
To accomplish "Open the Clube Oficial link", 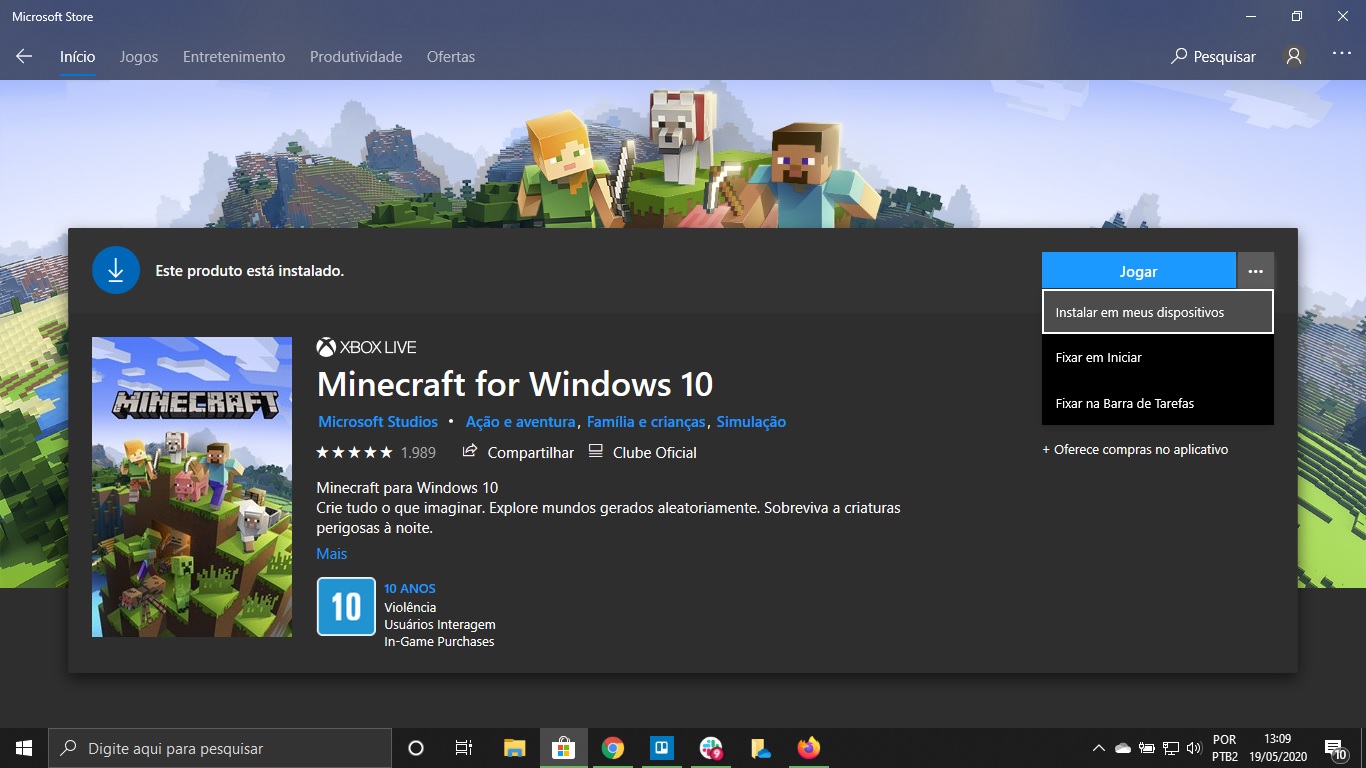I will (x=642, y=453).
